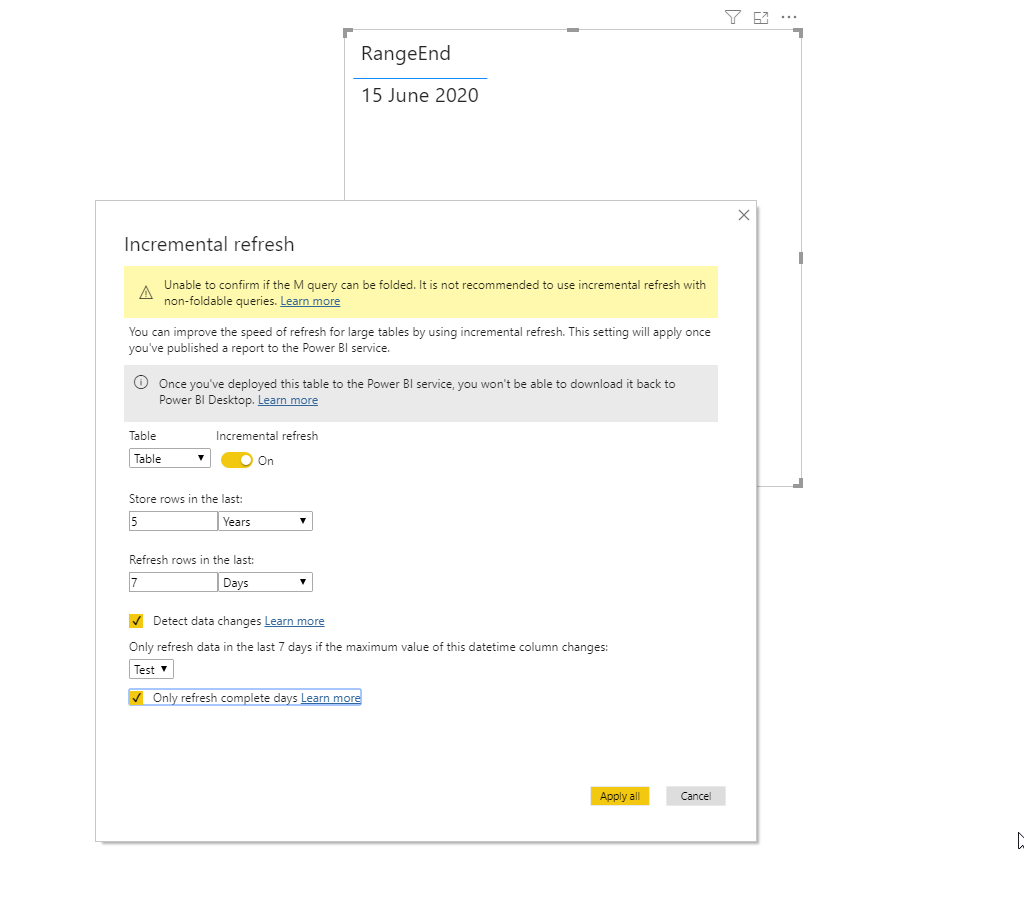1024x910 pixels.
Task: Click the visual's right-middle resize handle
Action: 801,258
